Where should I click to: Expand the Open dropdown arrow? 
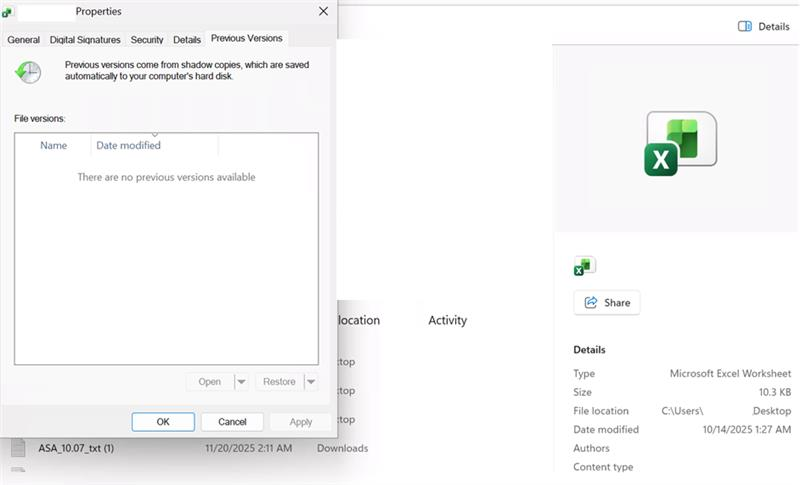pyautogui.click(x=241, y=381)
